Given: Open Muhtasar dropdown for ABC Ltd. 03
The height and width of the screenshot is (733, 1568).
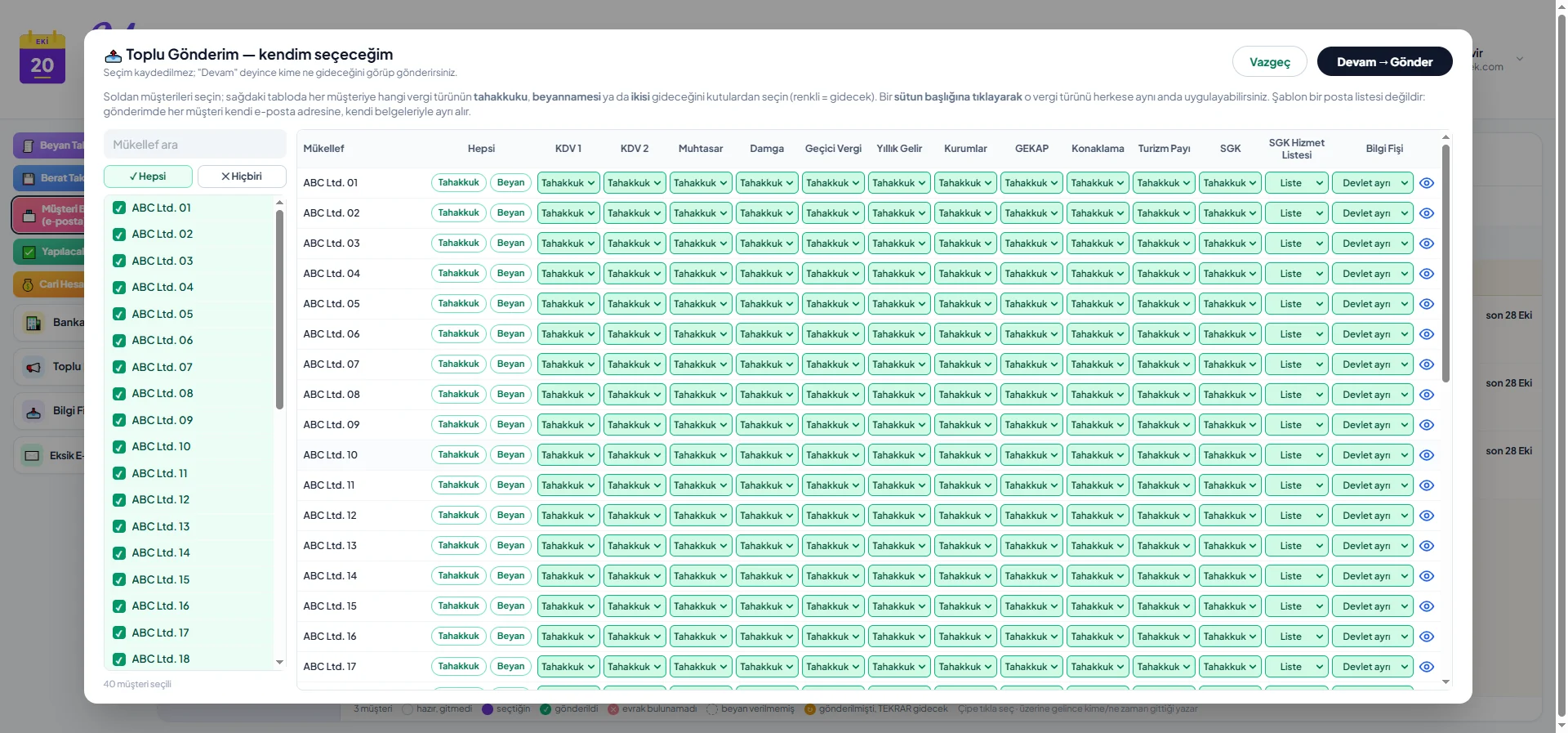Looking at the screenshot, I should [701, 244].
